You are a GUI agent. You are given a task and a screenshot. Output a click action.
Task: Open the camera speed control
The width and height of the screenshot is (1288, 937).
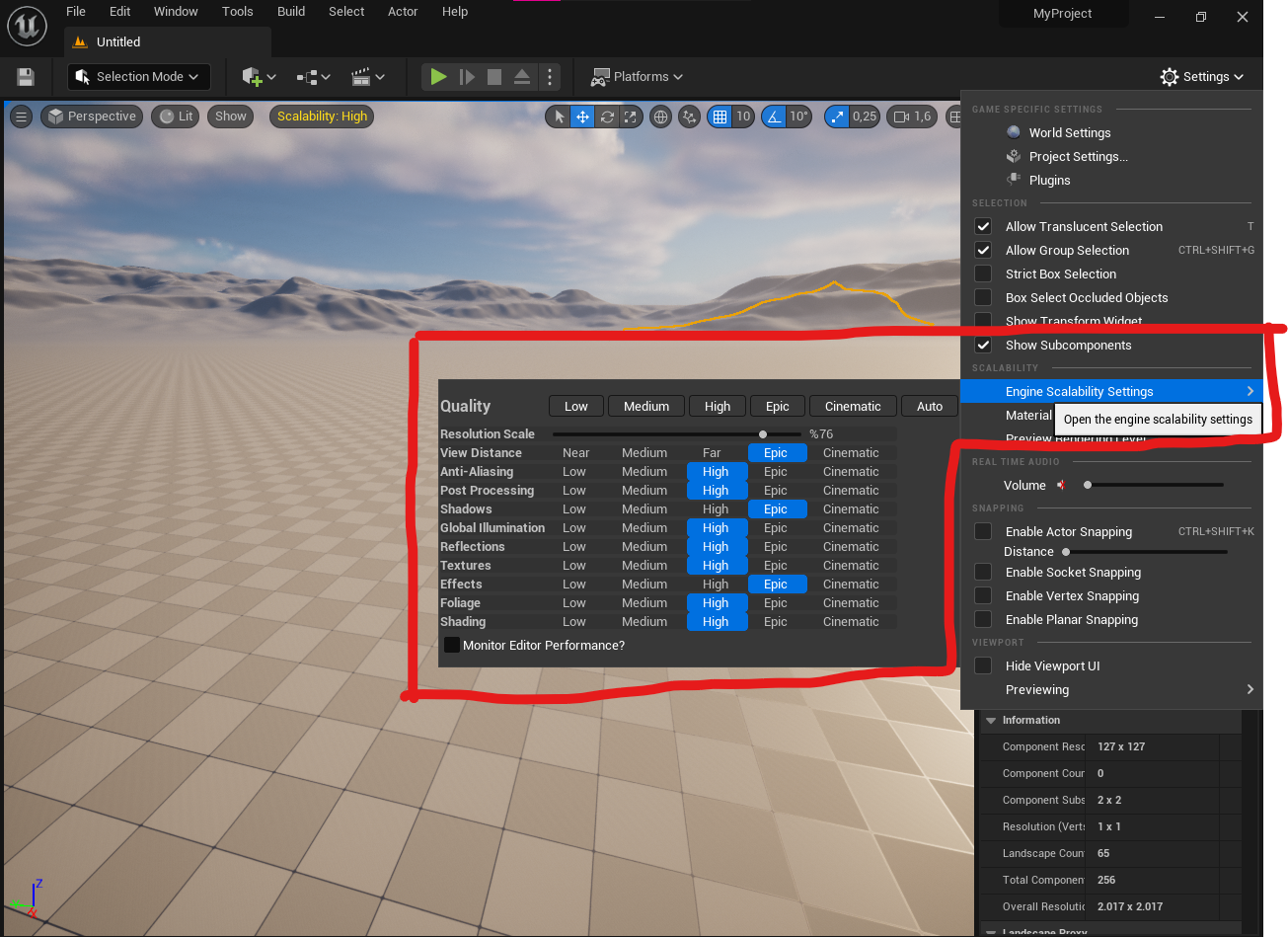pyautogui.click(x=912, y=117)
